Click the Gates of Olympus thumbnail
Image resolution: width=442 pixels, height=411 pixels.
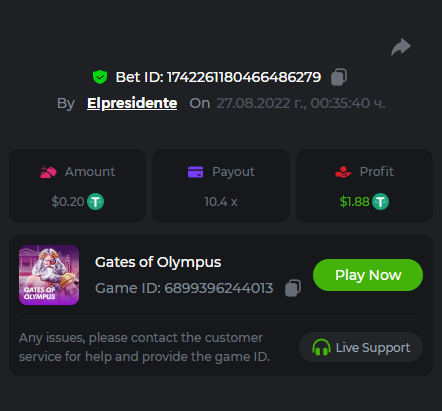pyautogui.click(x=49, y=275)
